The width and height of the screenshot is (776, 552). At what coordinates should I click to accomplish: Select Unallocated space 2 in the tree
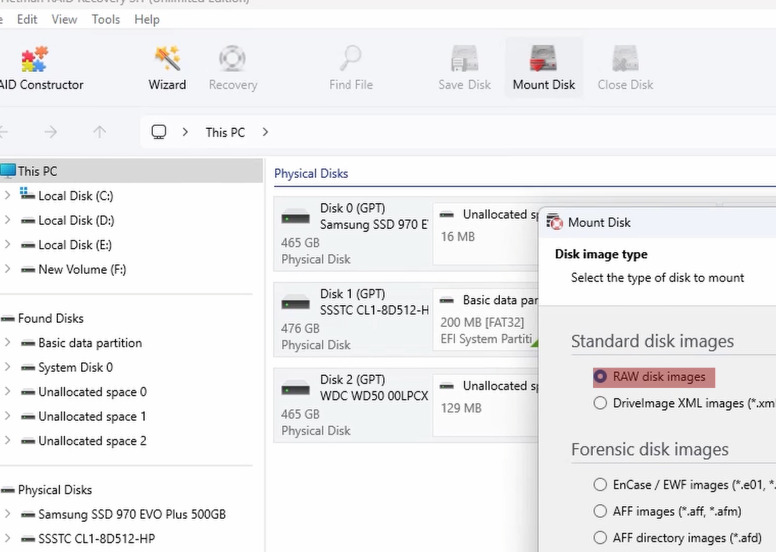coord(92,441)
